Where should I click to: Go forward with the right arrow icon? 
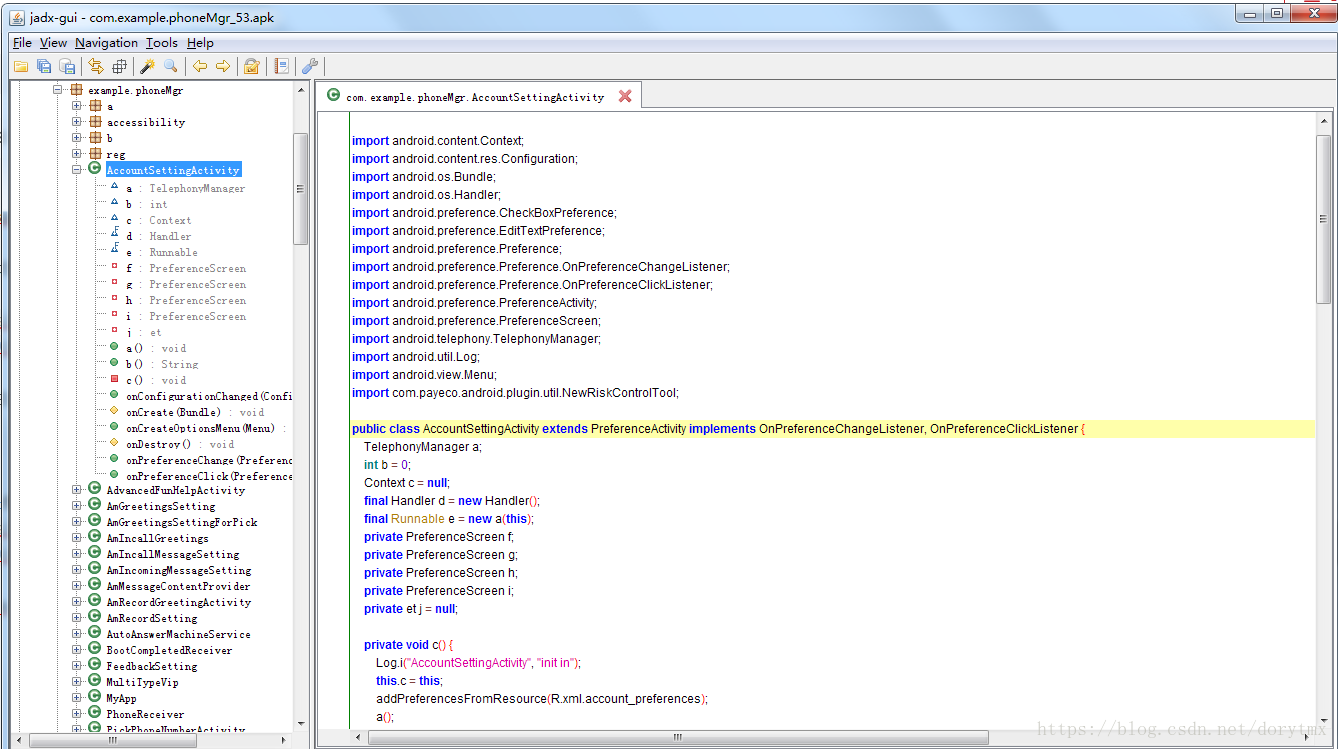coord(223,66)
